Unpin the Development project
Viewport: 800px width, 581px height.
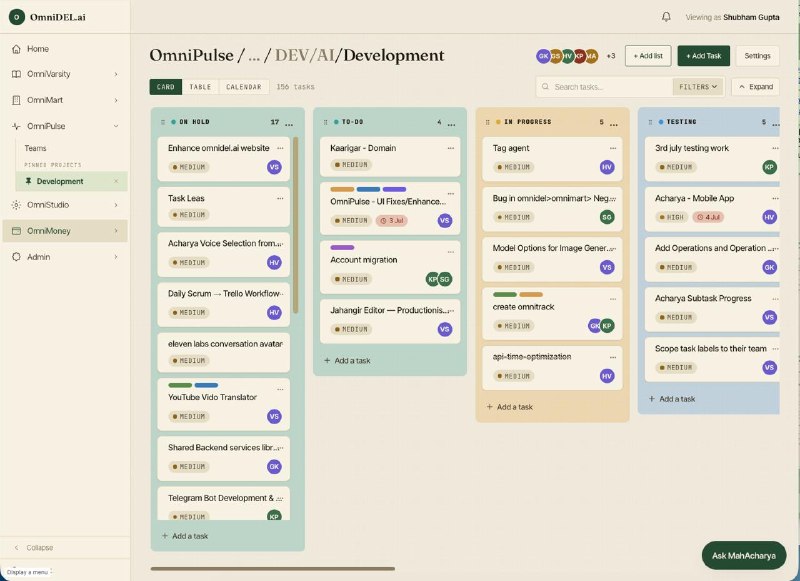click(116, 181)
